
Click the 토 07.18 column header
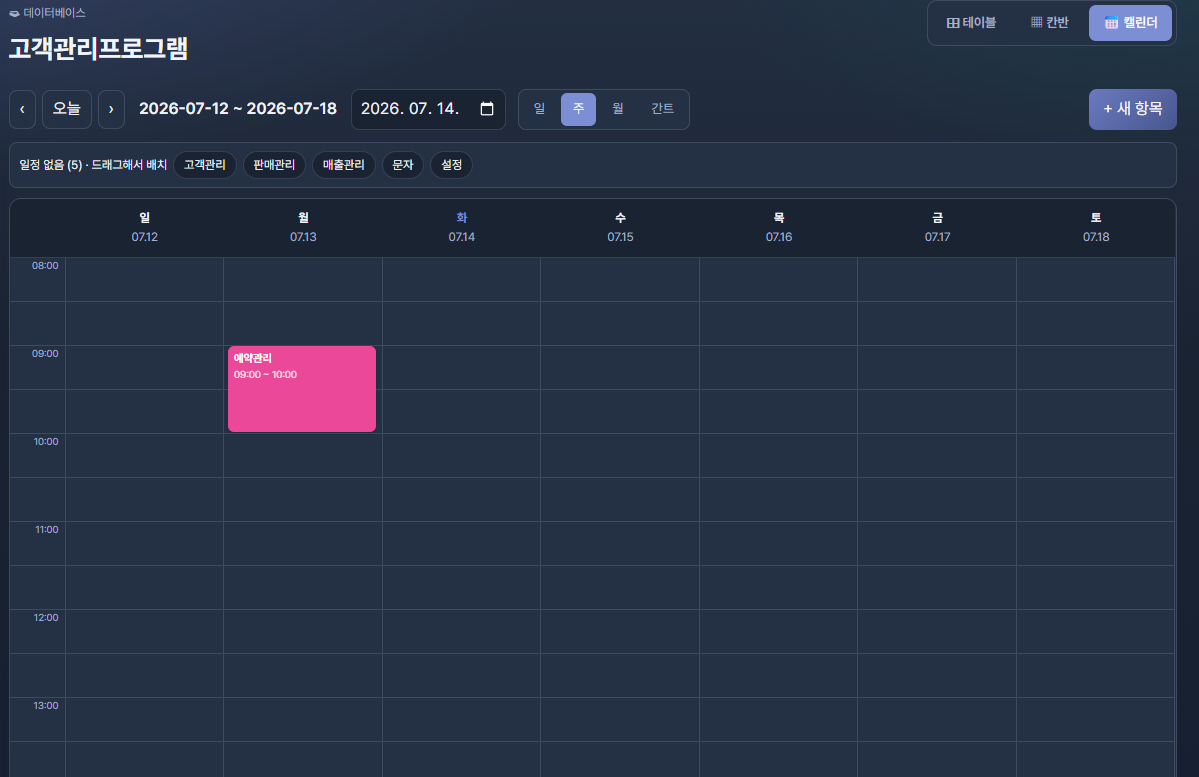click(x=1096, y=227)
